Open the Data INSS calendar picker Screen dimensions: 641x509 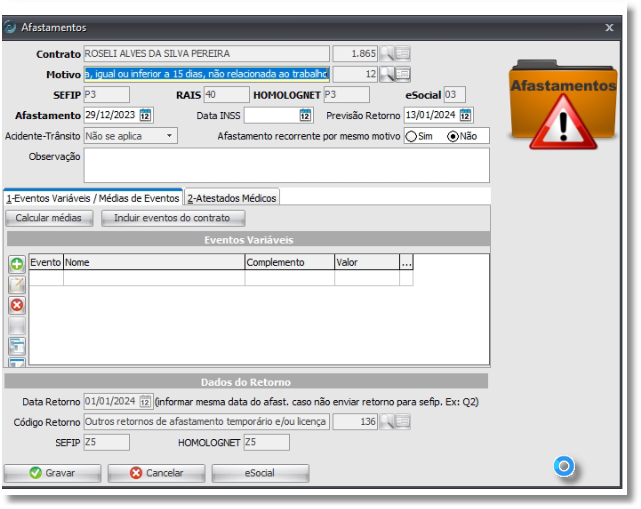pyautogui.click(x=305, y=115)
